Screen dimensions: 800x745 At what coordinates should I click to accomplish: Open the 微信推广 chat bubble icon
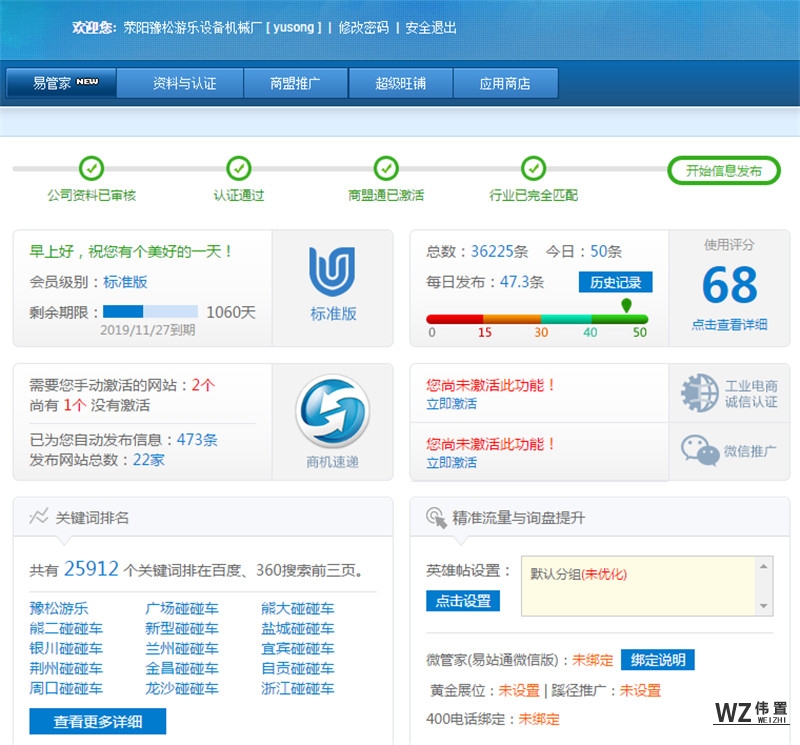click(700, 450)
